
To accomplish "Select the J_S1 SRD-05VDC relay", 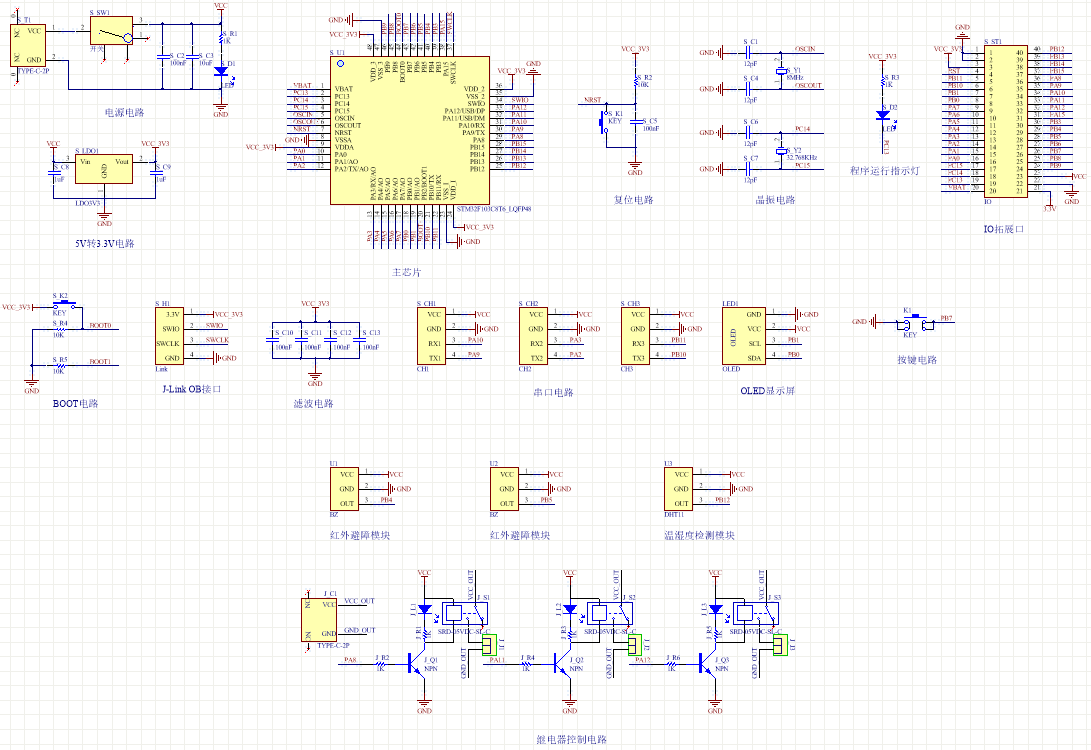I will (x=465, y=613).
